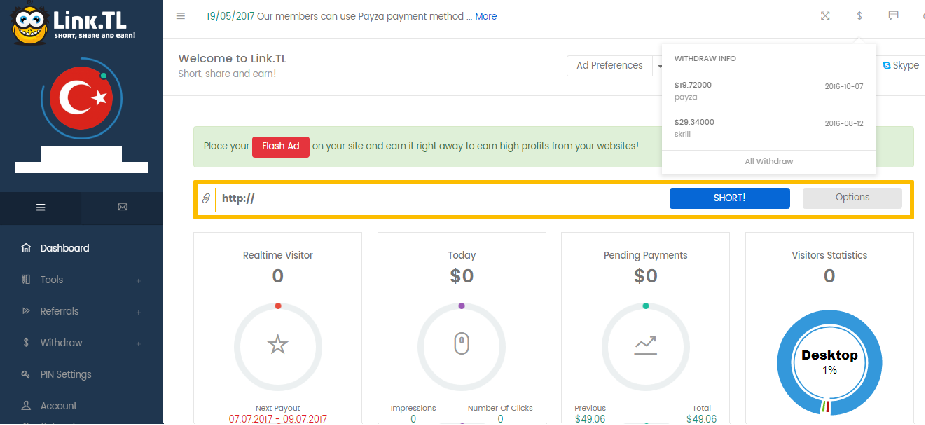Expand the Referrals submenu arrow
Image resolution: width=925 pixels, height=425 pixels.
point(139,312)
